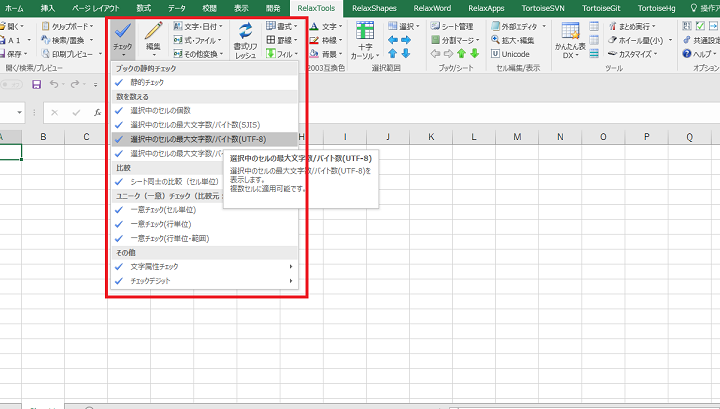
Task: Switch to the TortoiseGit tab
Action: point(601,8)
